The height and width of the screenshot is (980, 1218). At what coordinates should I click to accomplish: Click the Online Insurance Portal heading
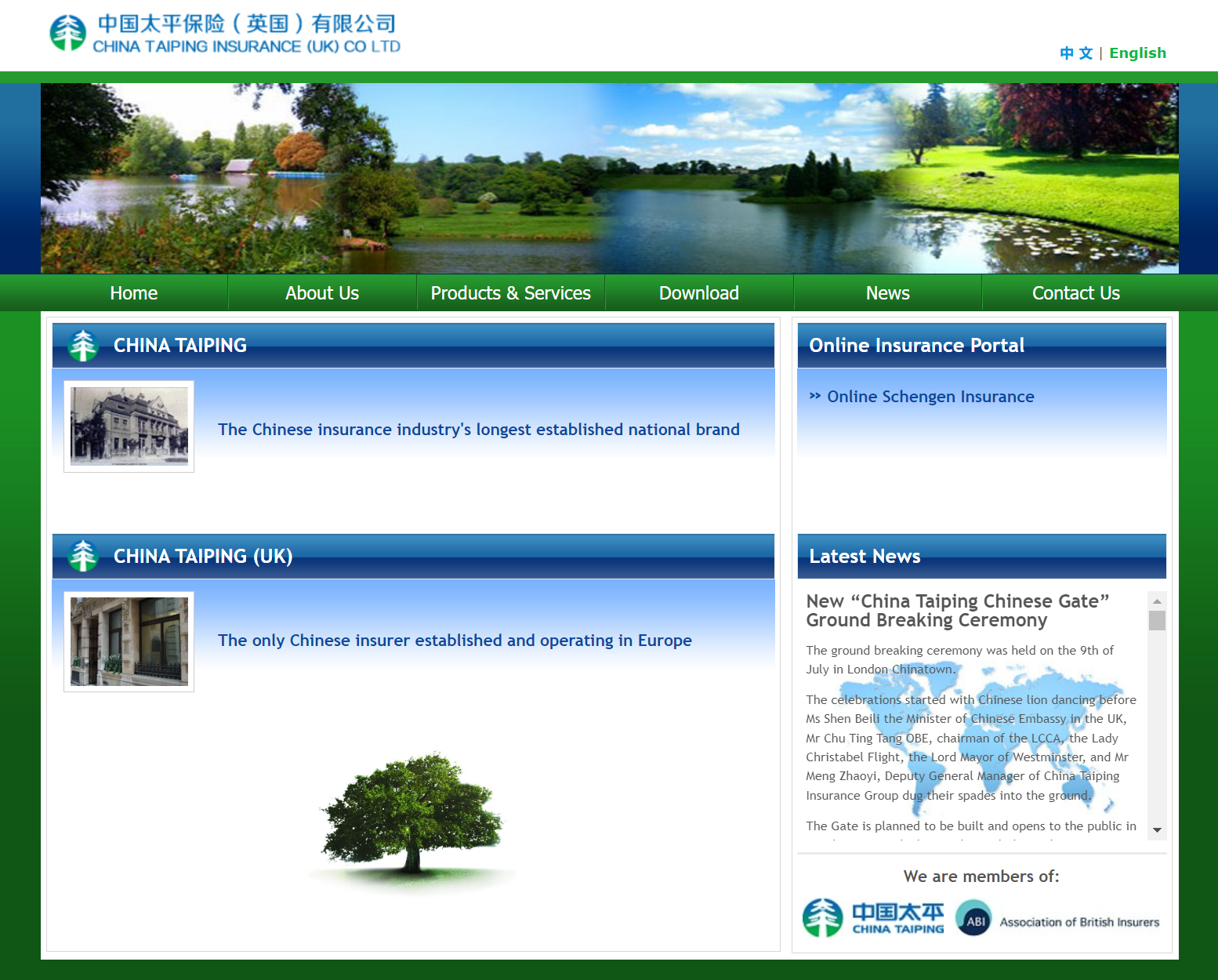click(x=916, y=346)
